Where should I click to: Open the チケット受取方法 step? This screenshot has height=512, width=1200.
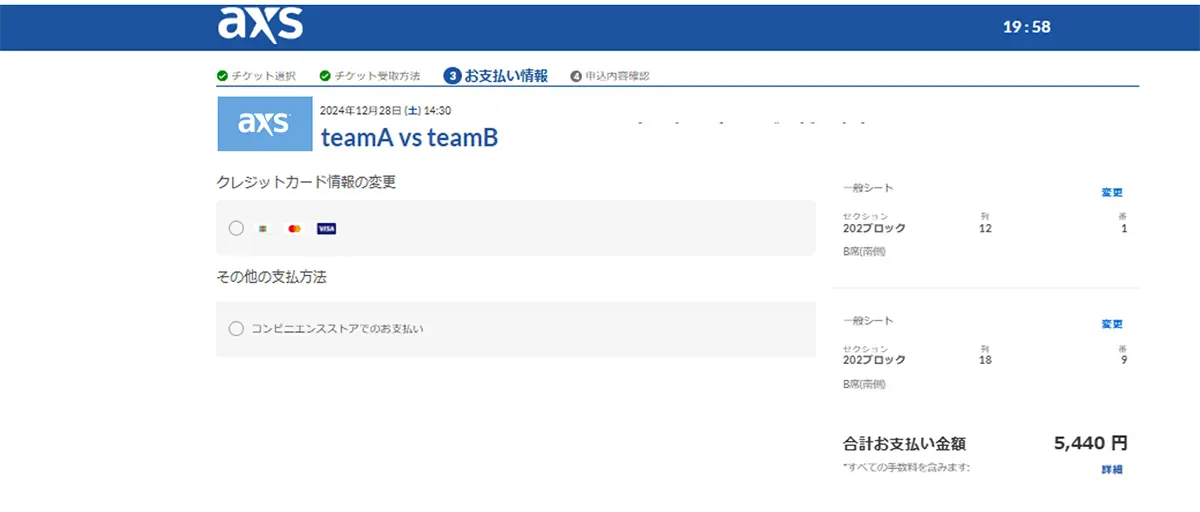coord(377,76)
